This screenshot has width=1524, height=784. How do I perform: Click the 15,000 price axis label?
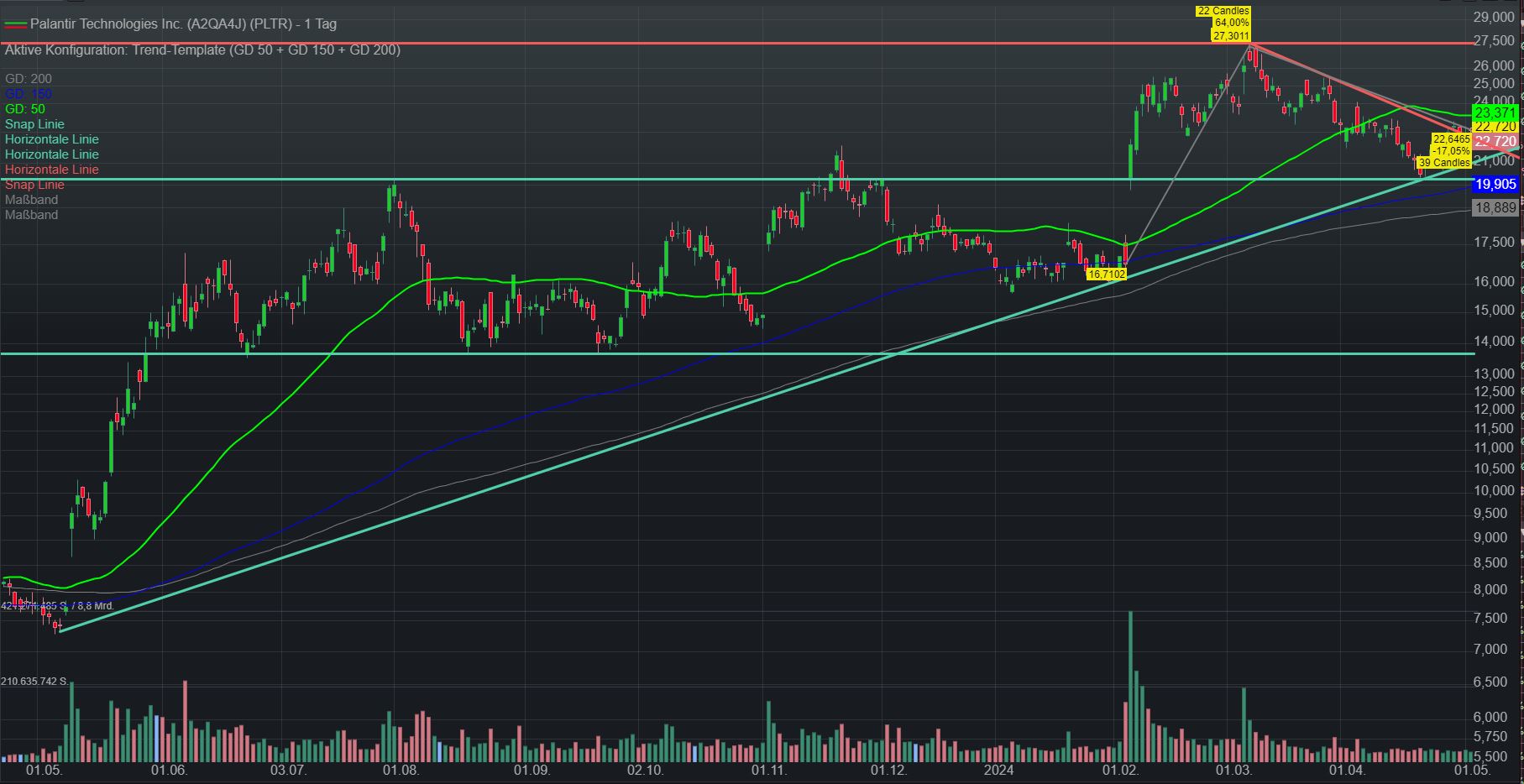[1495, 311]
